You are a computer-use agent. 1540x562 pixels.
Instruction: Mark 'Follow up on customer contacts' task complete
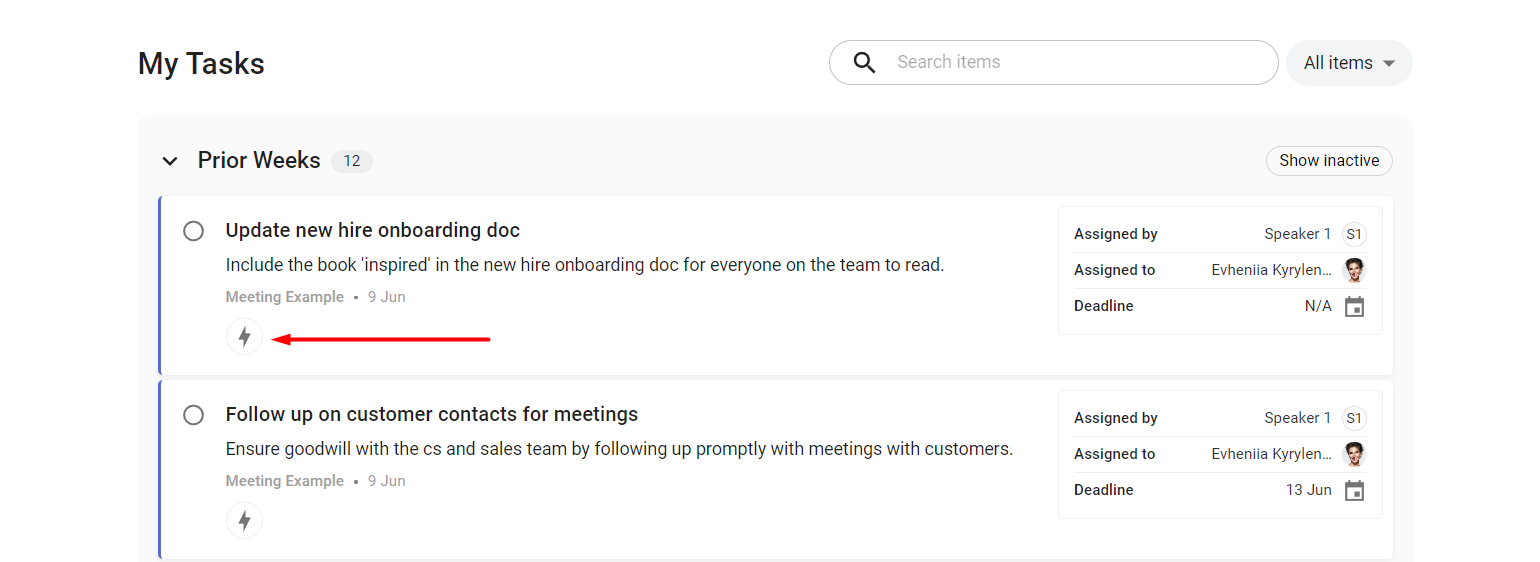pos(194,415)
